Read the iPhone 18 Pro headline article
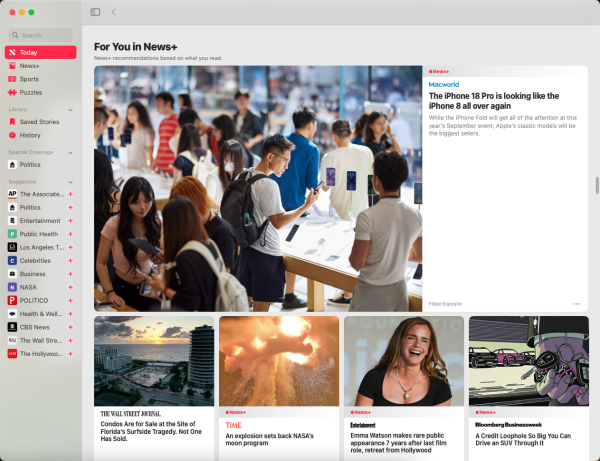 point(494,101)
